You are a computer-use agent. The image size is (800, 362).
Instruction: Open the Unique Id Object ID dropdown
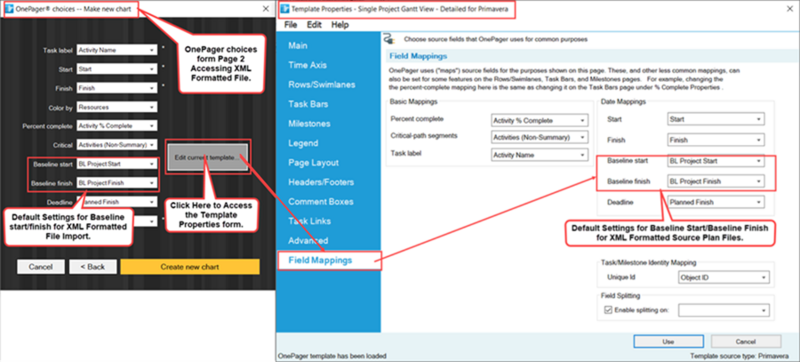[x=723, y=277]
